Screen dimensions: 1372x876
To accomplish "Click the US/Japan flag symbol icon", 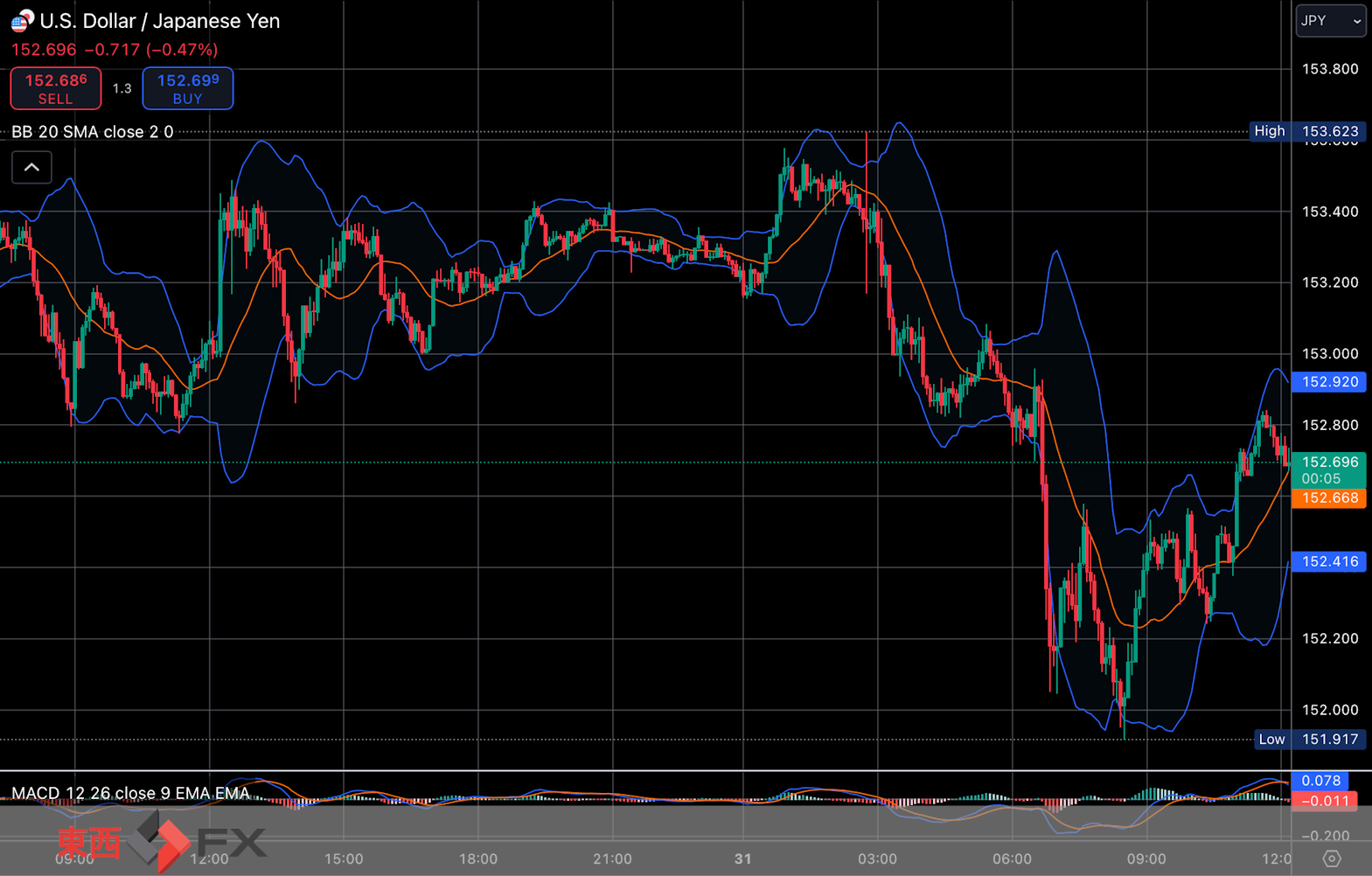I will coord(22,20).
